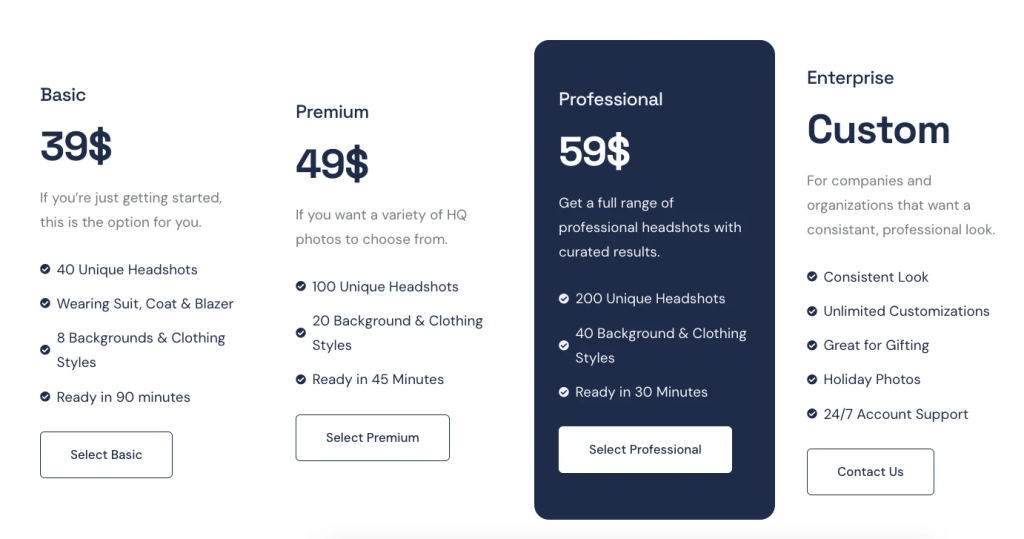The image size is (1024, 539).
Task: Click the Select Basic button
Action: [106, 455]
